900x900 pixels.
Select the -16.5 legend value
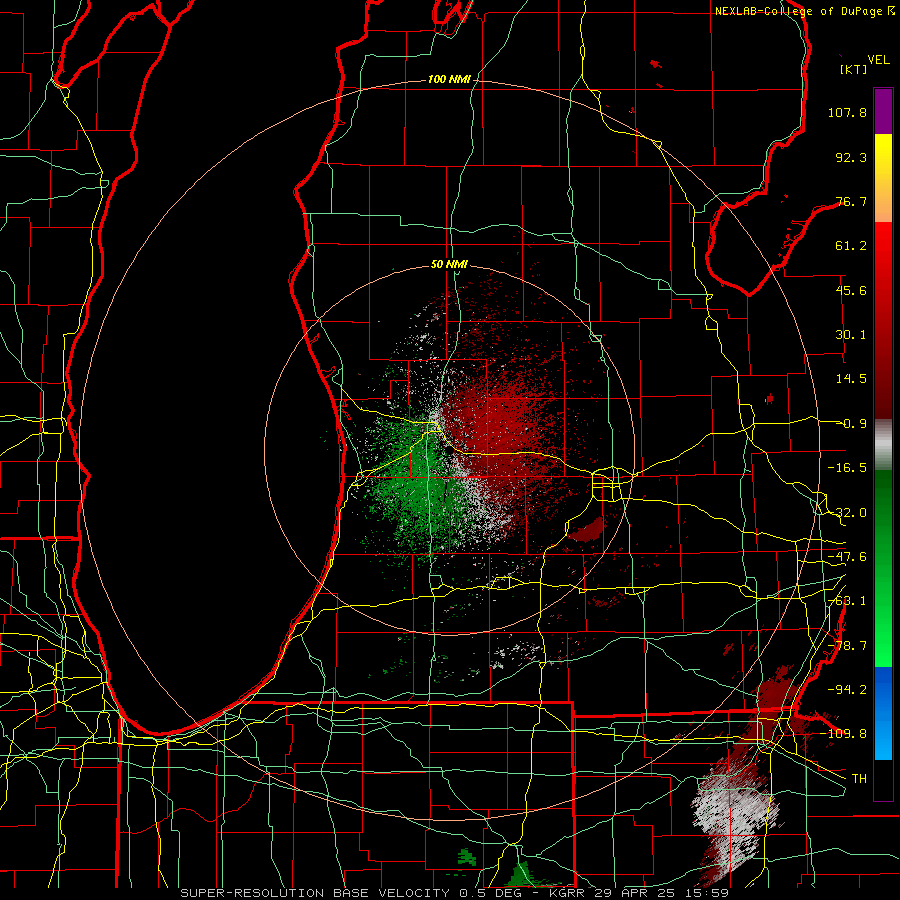847,468
